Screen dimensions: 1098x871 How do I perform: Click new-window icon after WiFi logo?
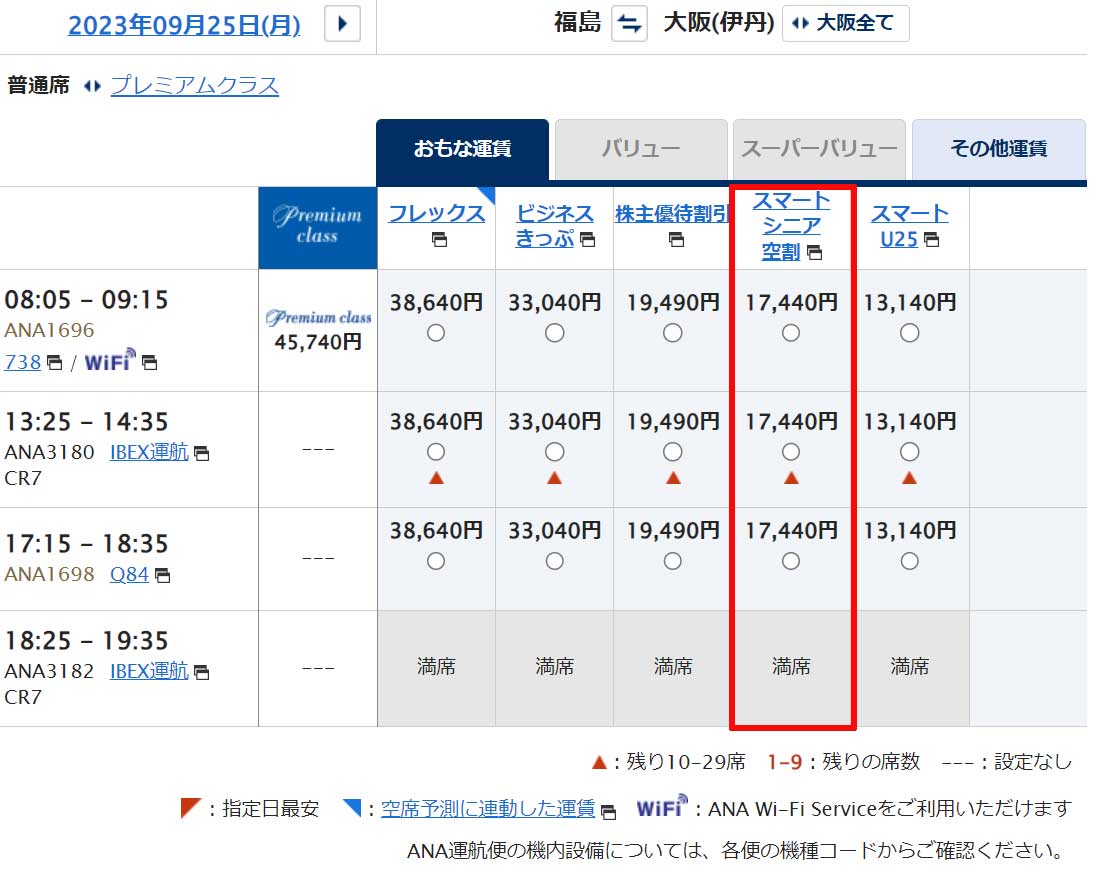click(x=149, y=363)
